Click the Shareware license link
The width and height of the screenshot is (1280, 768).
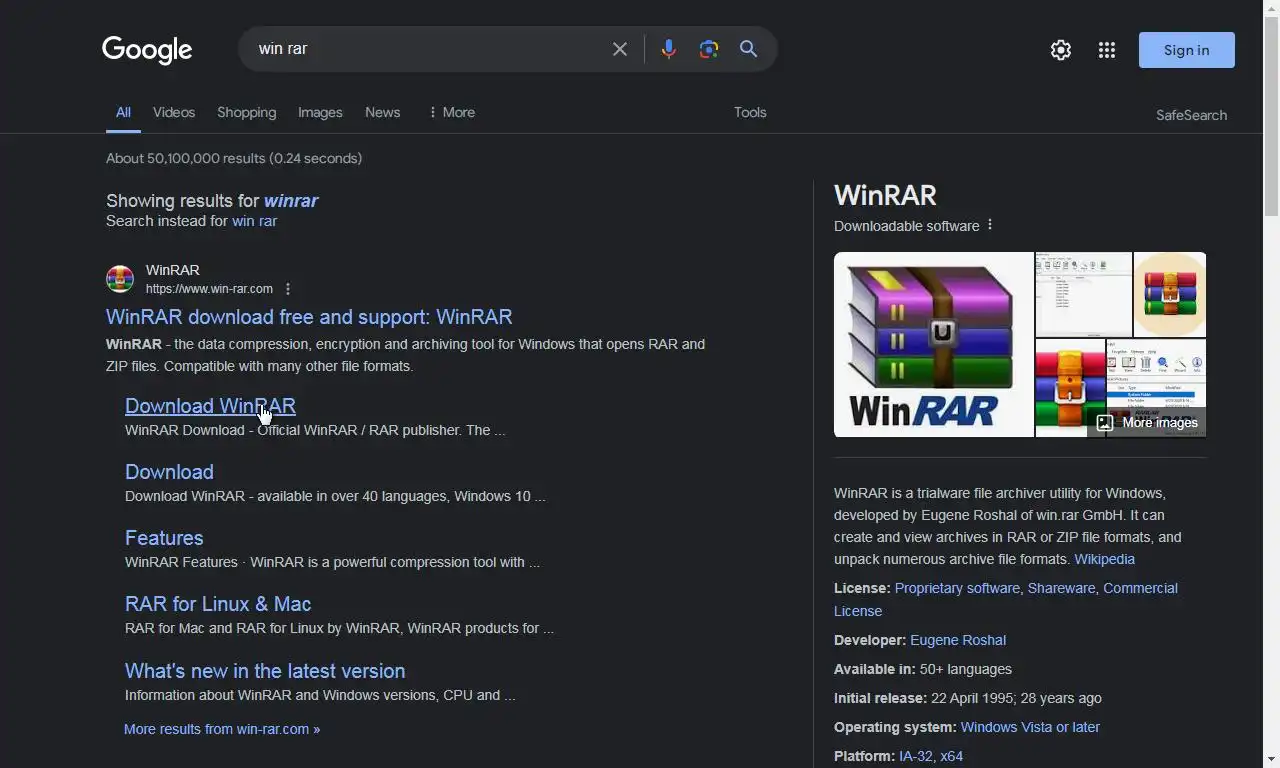point(1061,588)
